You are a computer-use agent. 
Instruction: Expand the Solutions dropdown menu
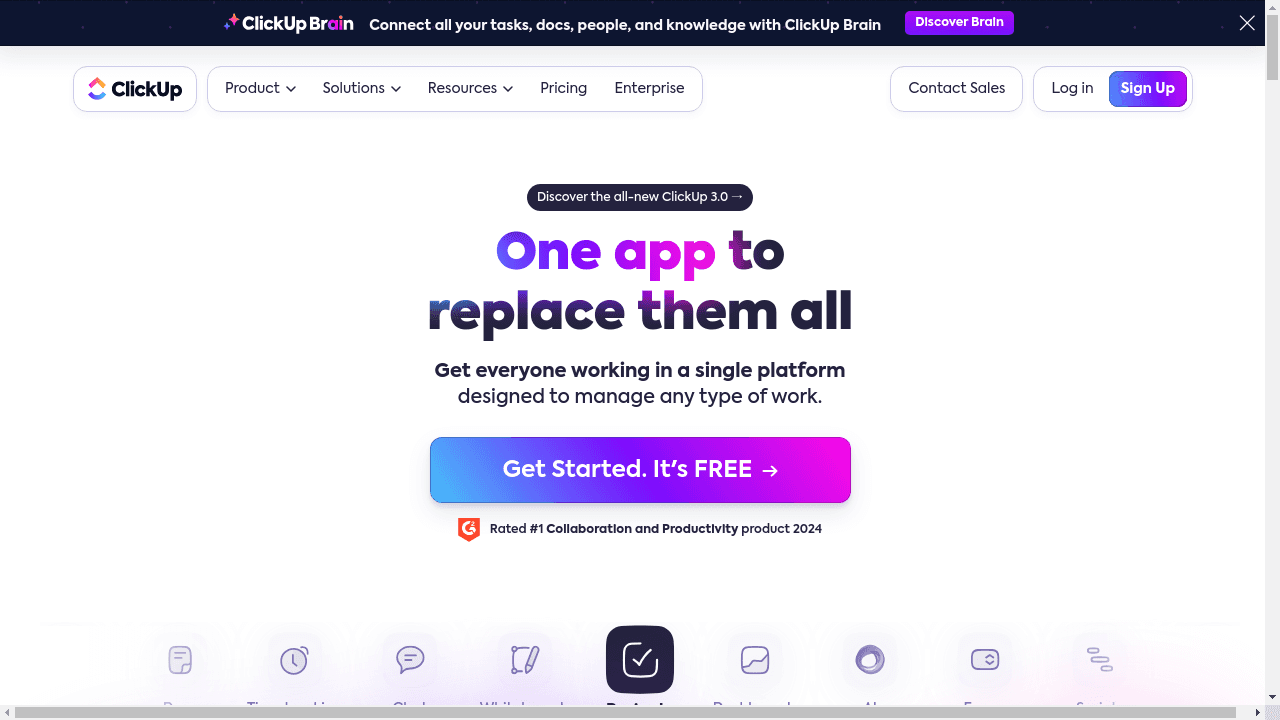pos(362,88)
